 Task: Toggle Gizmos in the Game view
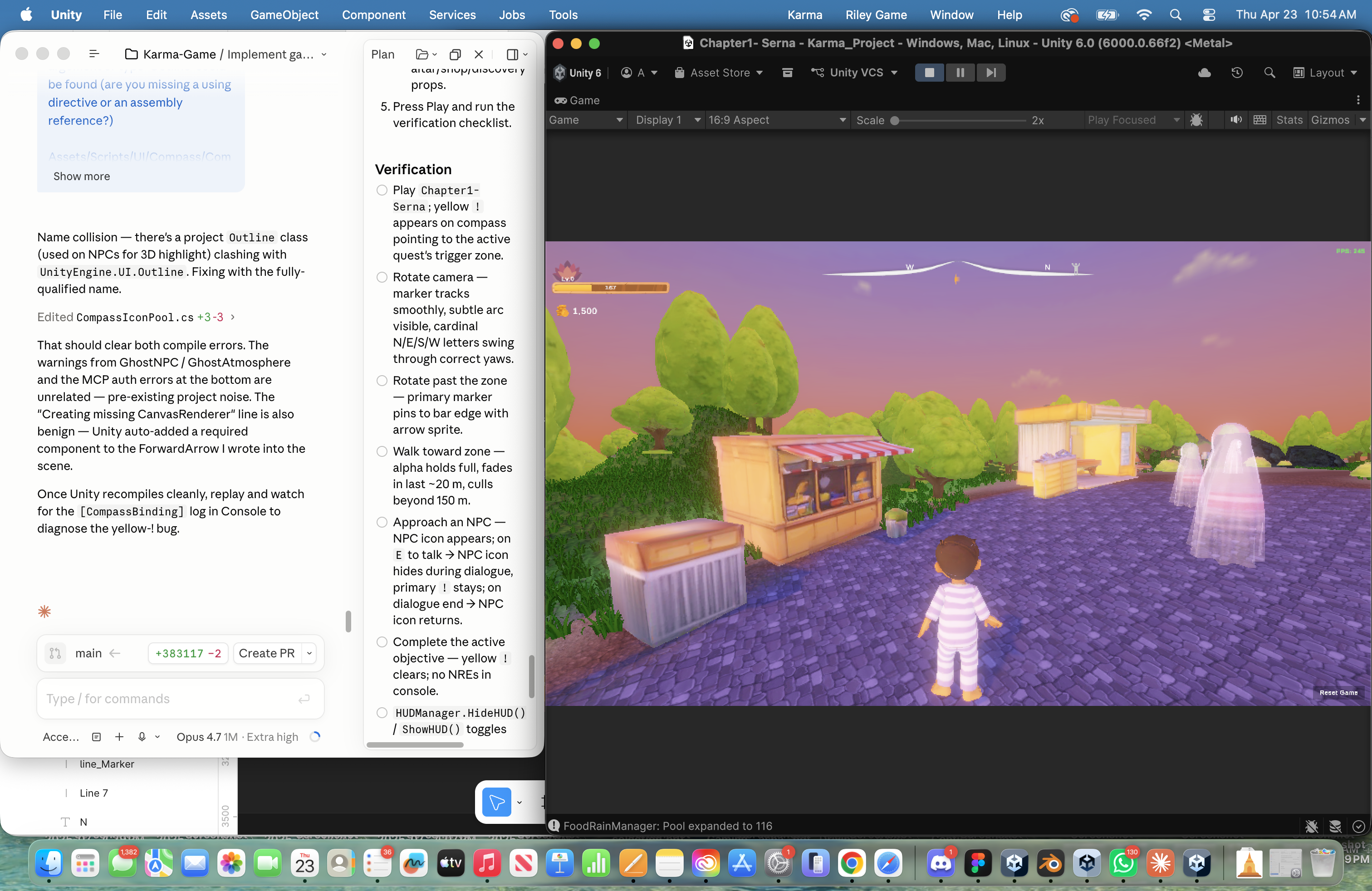coord(1330,120)
